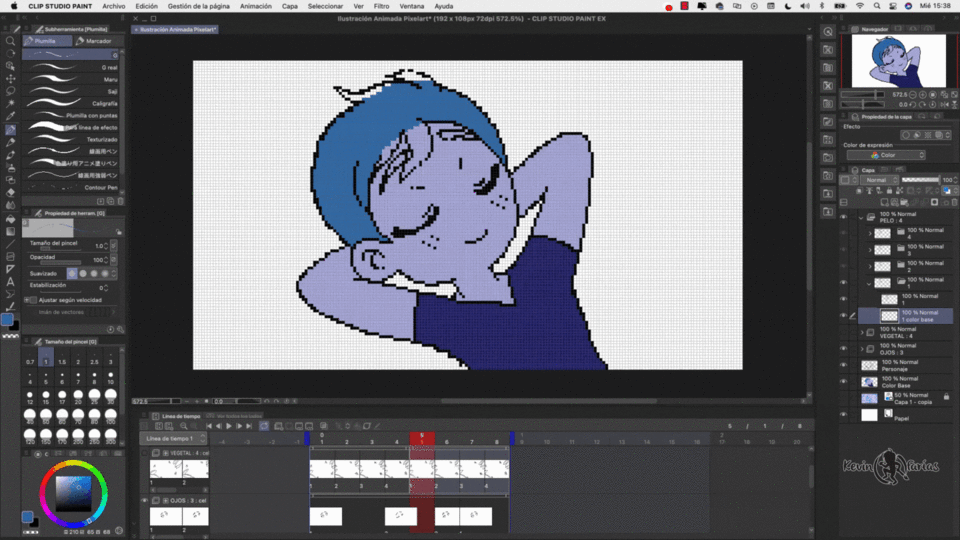Select first Suavizado anti-aliasing option

(72, 274)
